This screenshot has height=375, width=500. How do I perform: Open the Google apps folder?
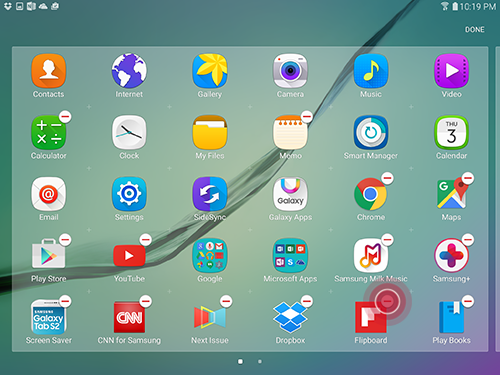point(210,255)
